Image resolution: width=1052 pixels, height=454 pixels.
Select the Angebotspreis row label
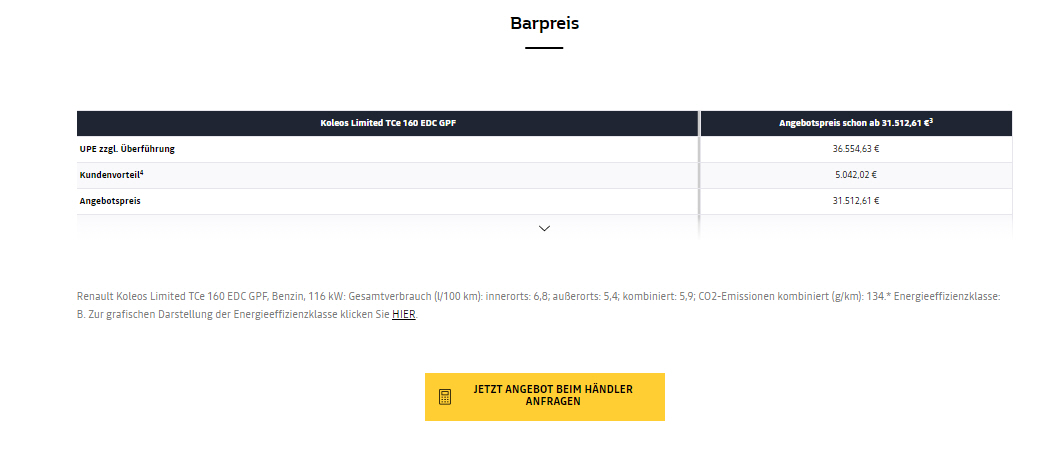(x=110, y=201)
